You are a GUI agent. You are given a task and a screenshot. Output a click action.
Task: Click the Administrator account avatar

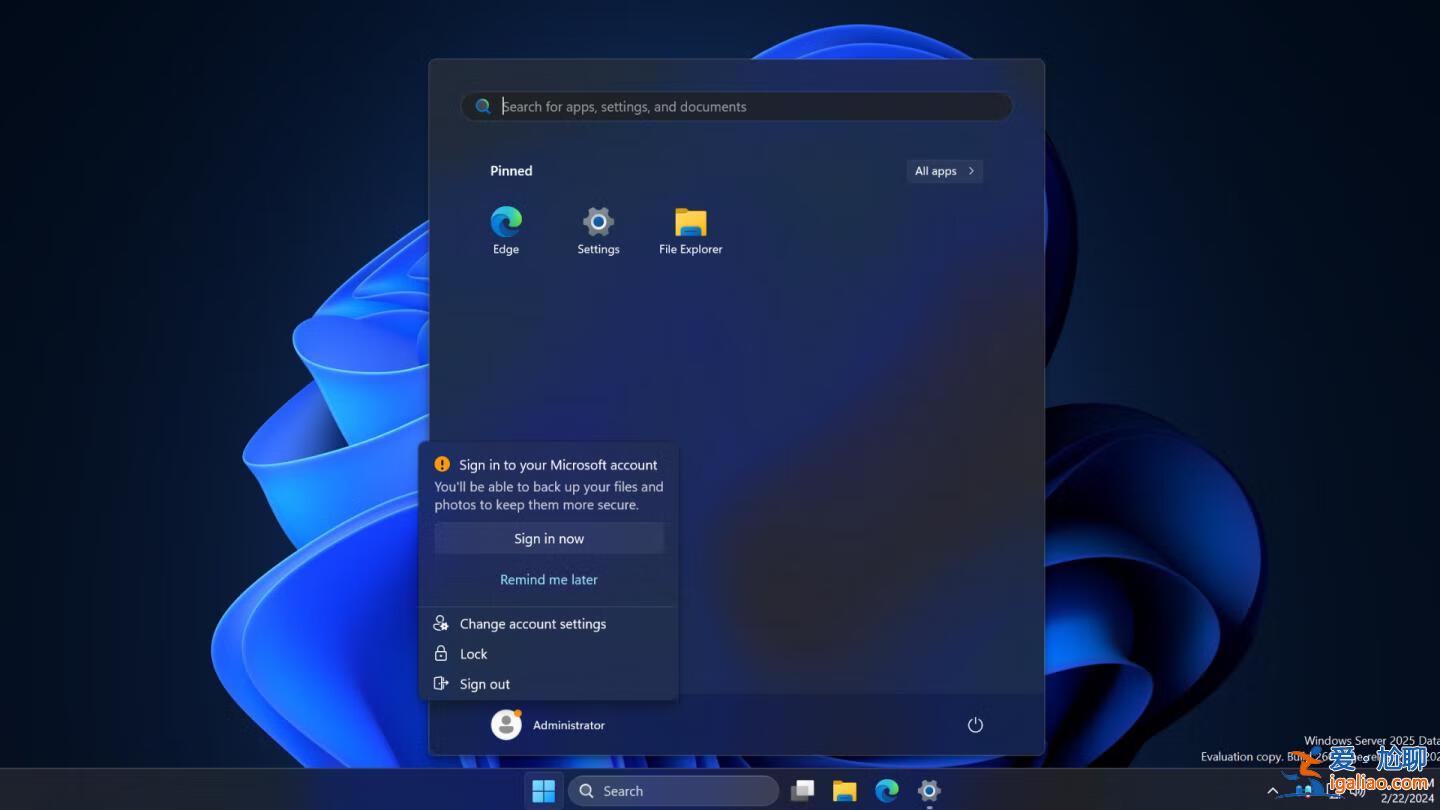click(x=506, y=724)
